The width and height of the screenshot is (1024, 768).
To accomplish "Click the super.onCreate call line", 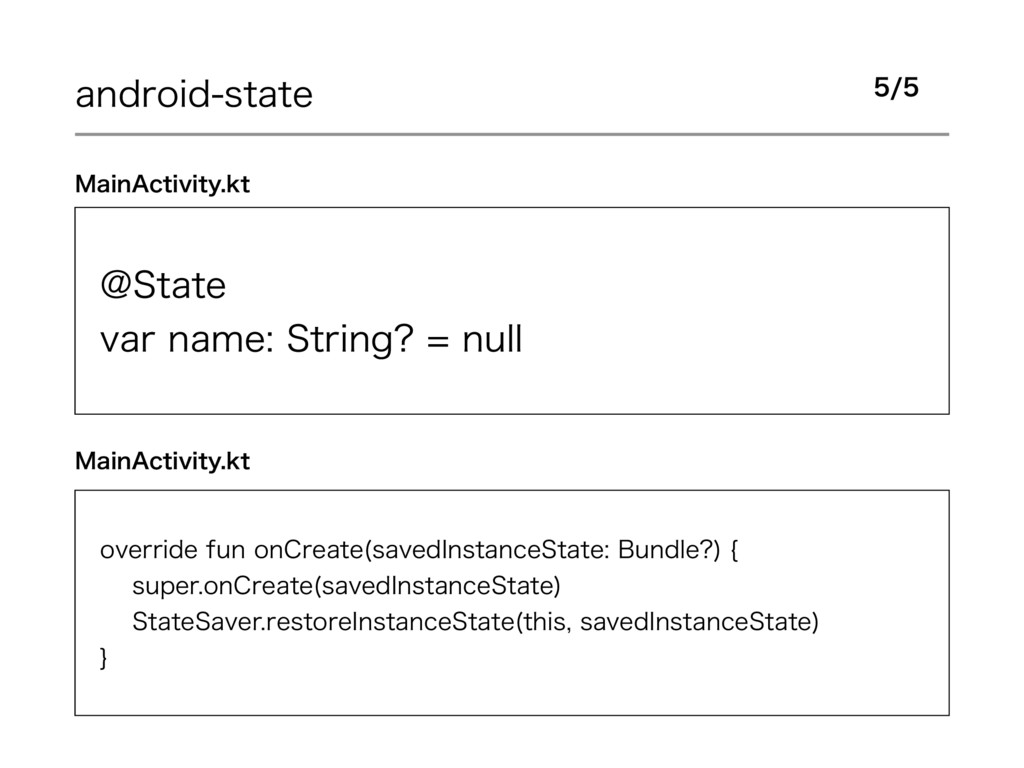I will (346, 586).
